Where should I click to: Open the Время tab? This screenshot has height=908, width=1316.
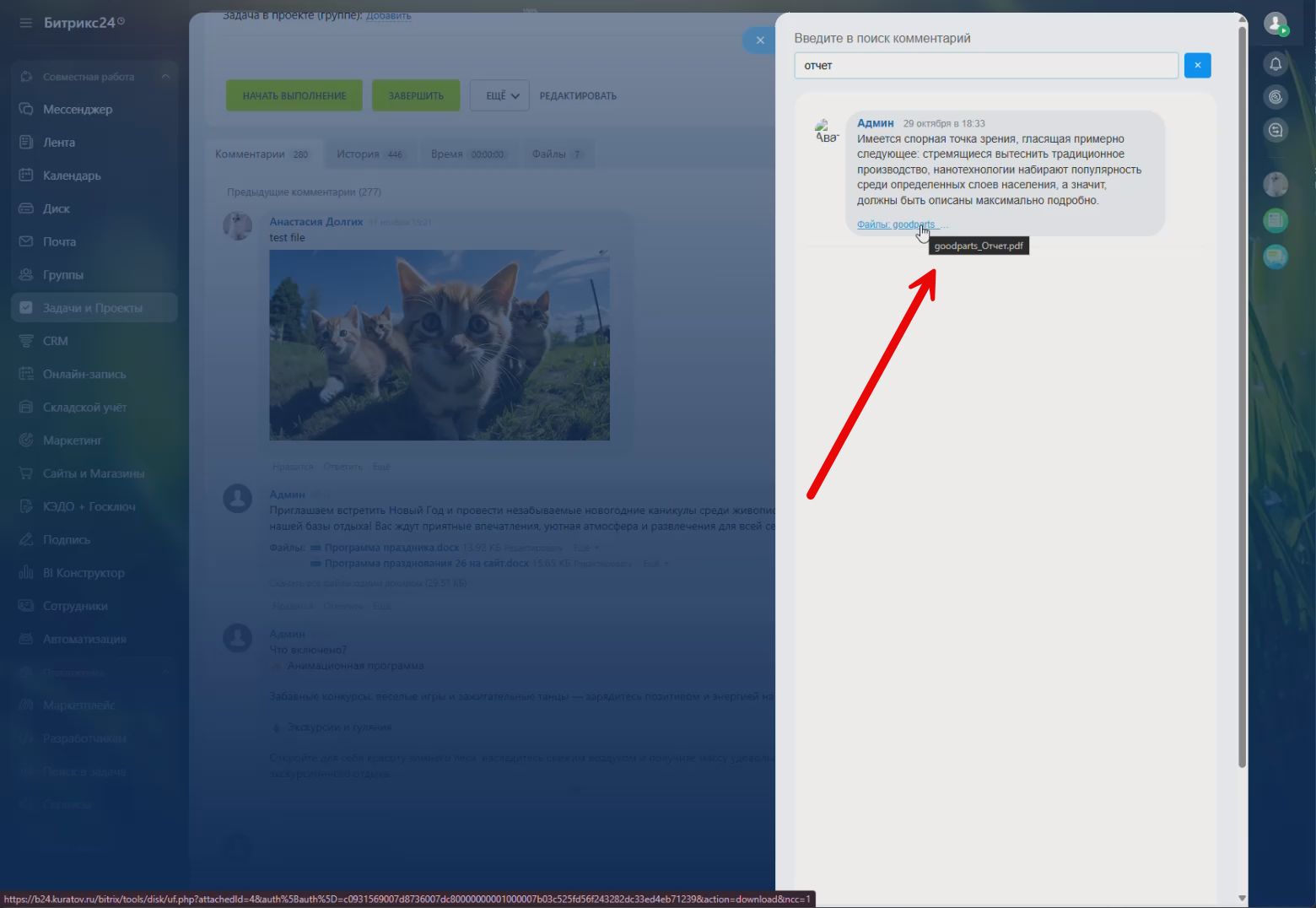click(x=467, y=154)
